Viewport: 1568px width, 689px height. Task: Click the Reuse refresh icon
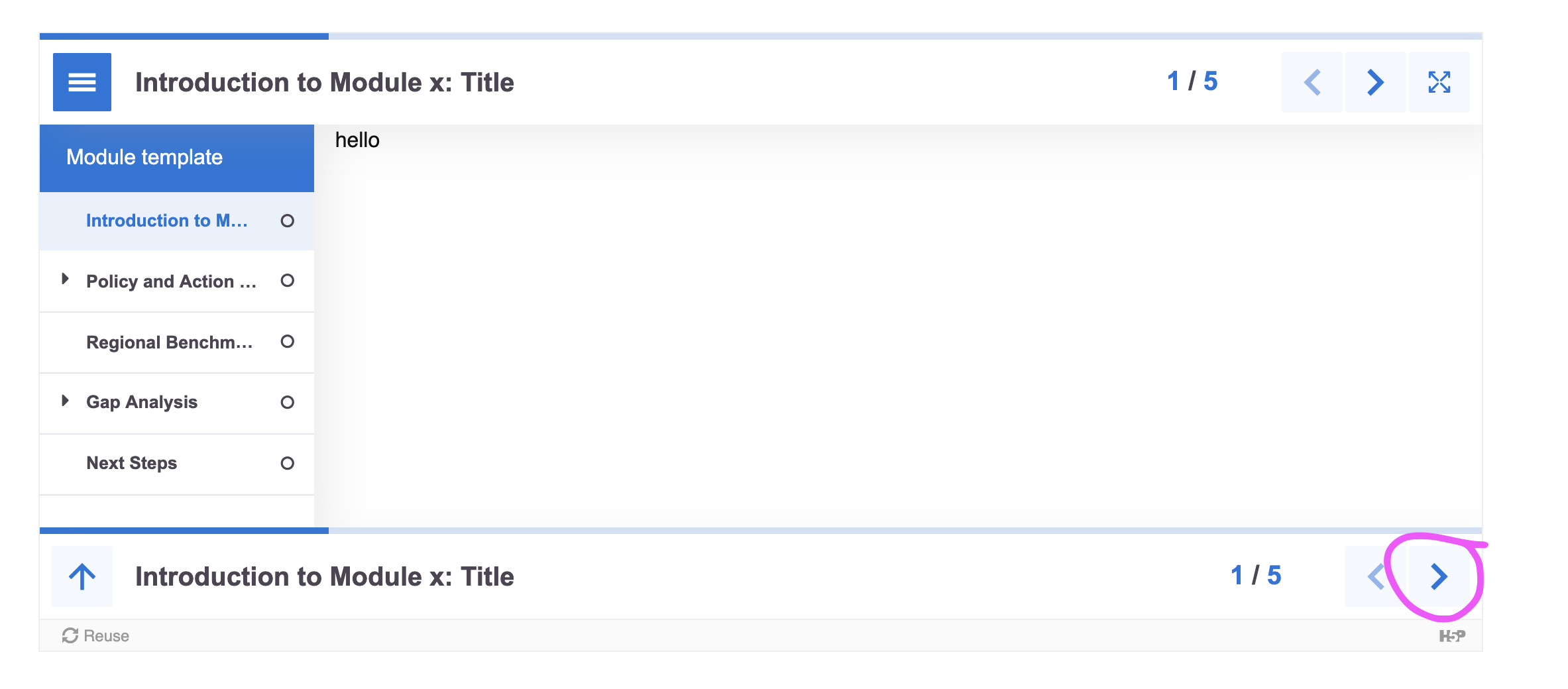click(x=70, y=636)
